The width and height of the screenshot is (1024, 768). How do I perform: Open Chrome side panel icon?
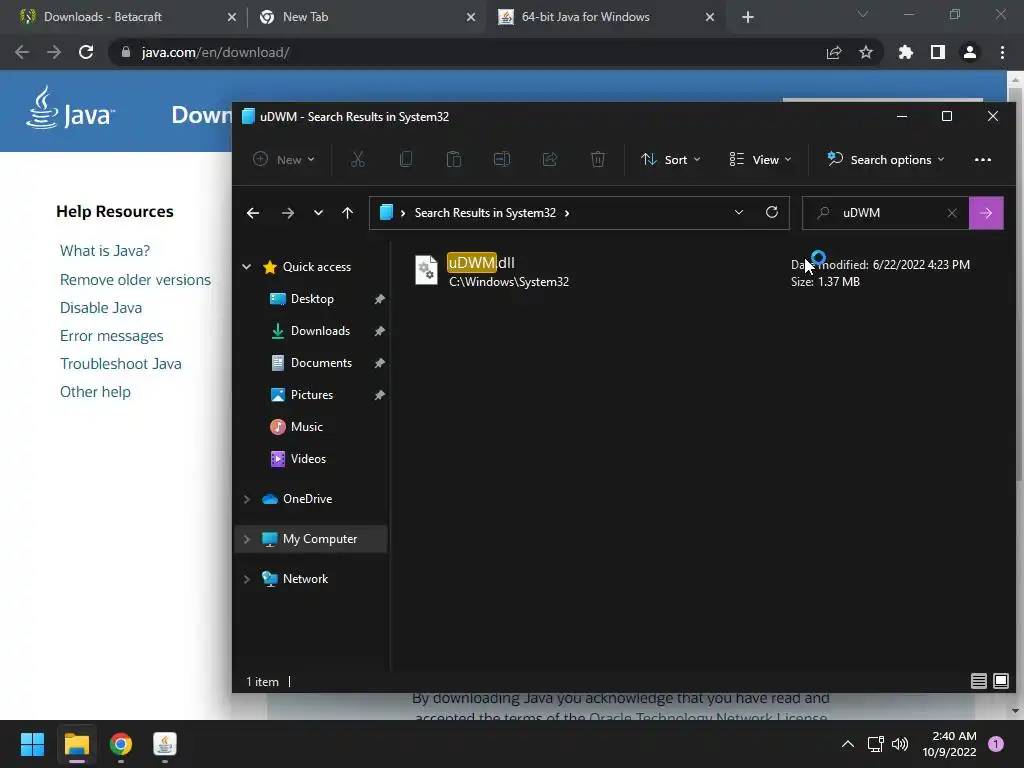938,52
